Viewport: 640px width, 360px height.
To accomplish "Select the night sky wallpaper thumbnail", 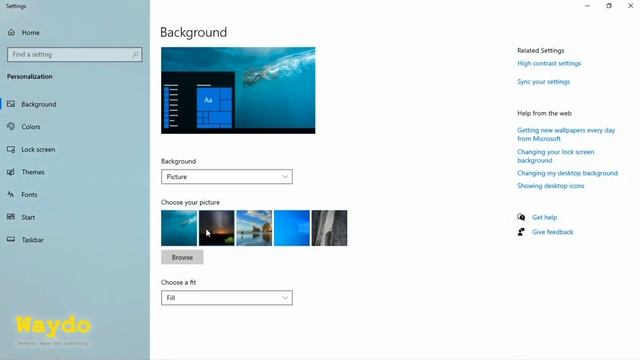I will 216,228.
